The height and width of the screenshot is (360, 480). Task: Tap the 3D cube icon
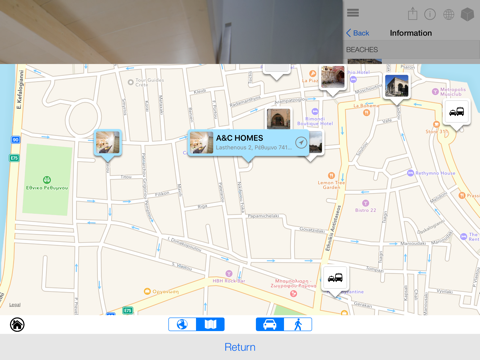(x=467, y=14)
